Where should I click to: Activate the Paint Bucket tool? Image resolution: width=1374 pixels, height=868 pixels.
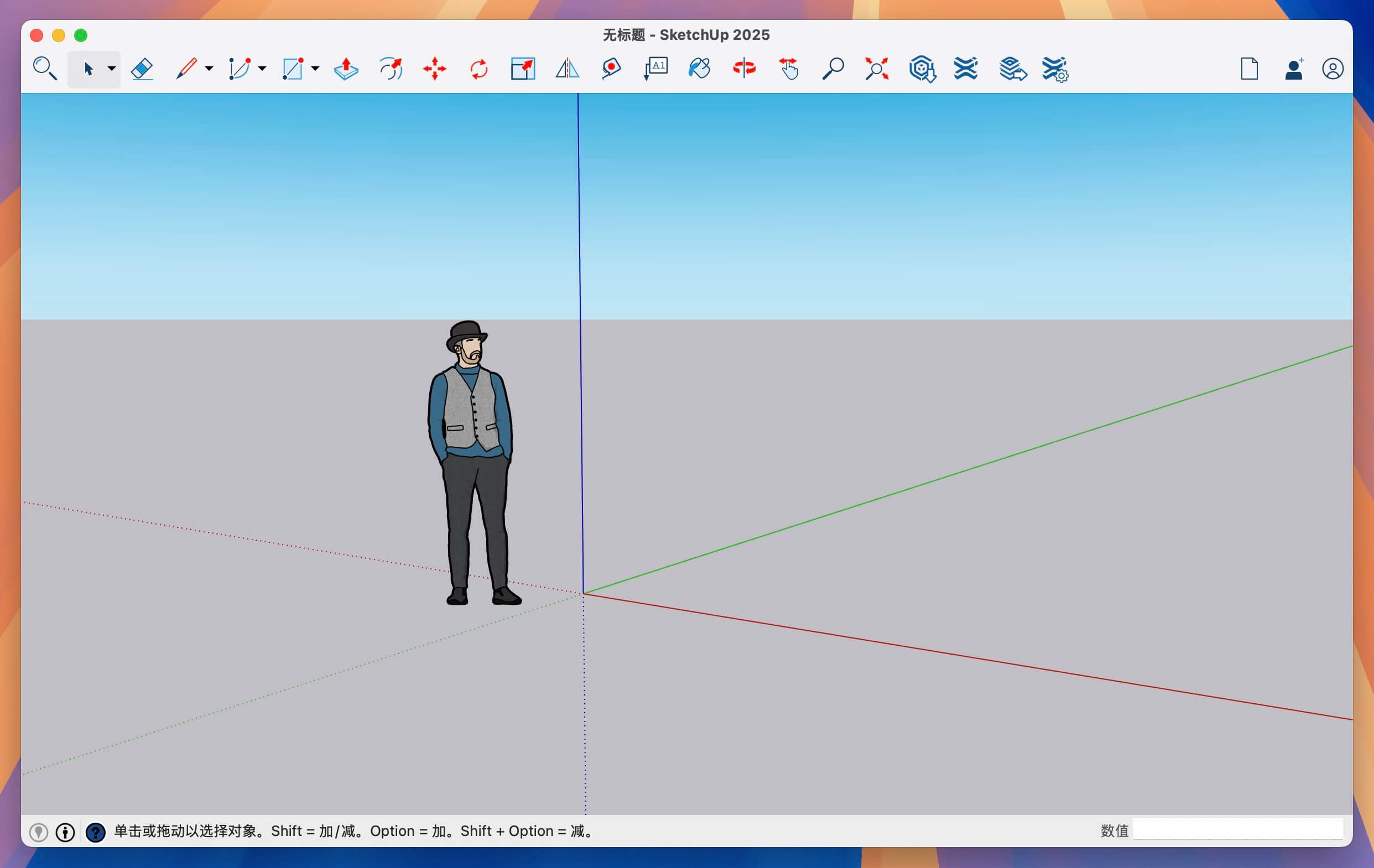click(x=699, y=69)
